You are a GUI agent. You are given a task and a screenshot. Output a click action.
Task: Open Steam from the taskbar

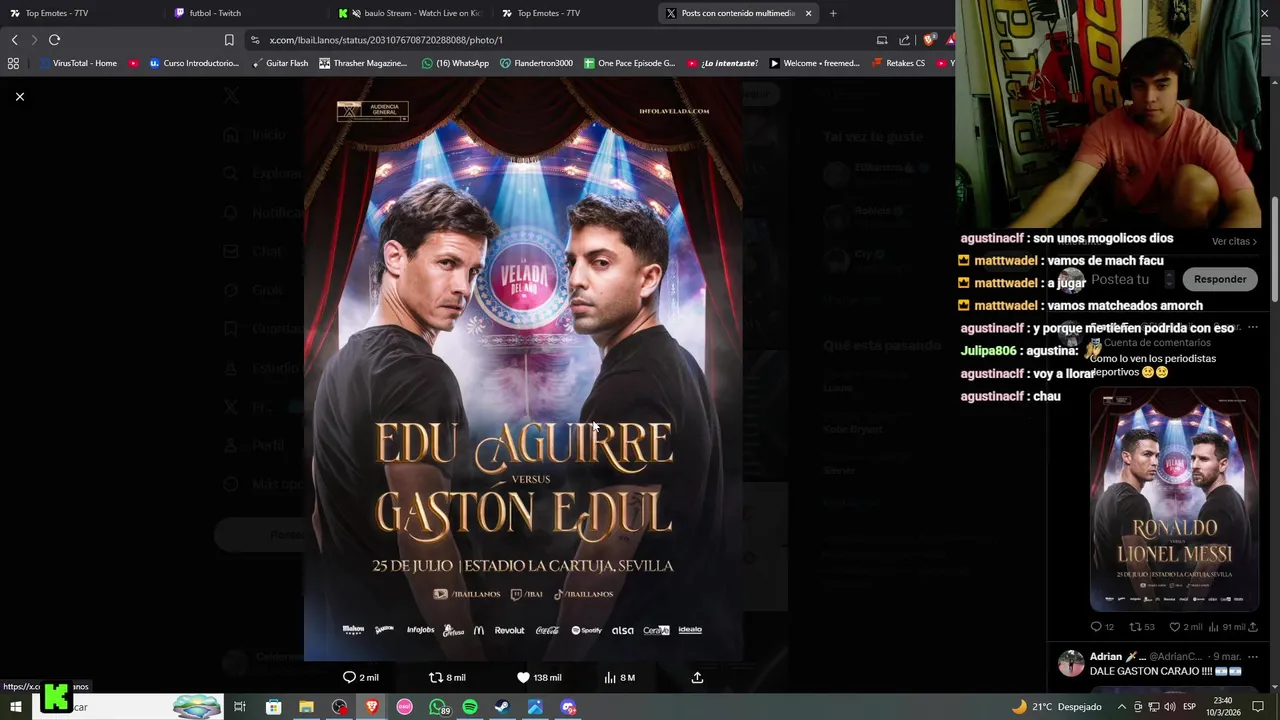502,707
